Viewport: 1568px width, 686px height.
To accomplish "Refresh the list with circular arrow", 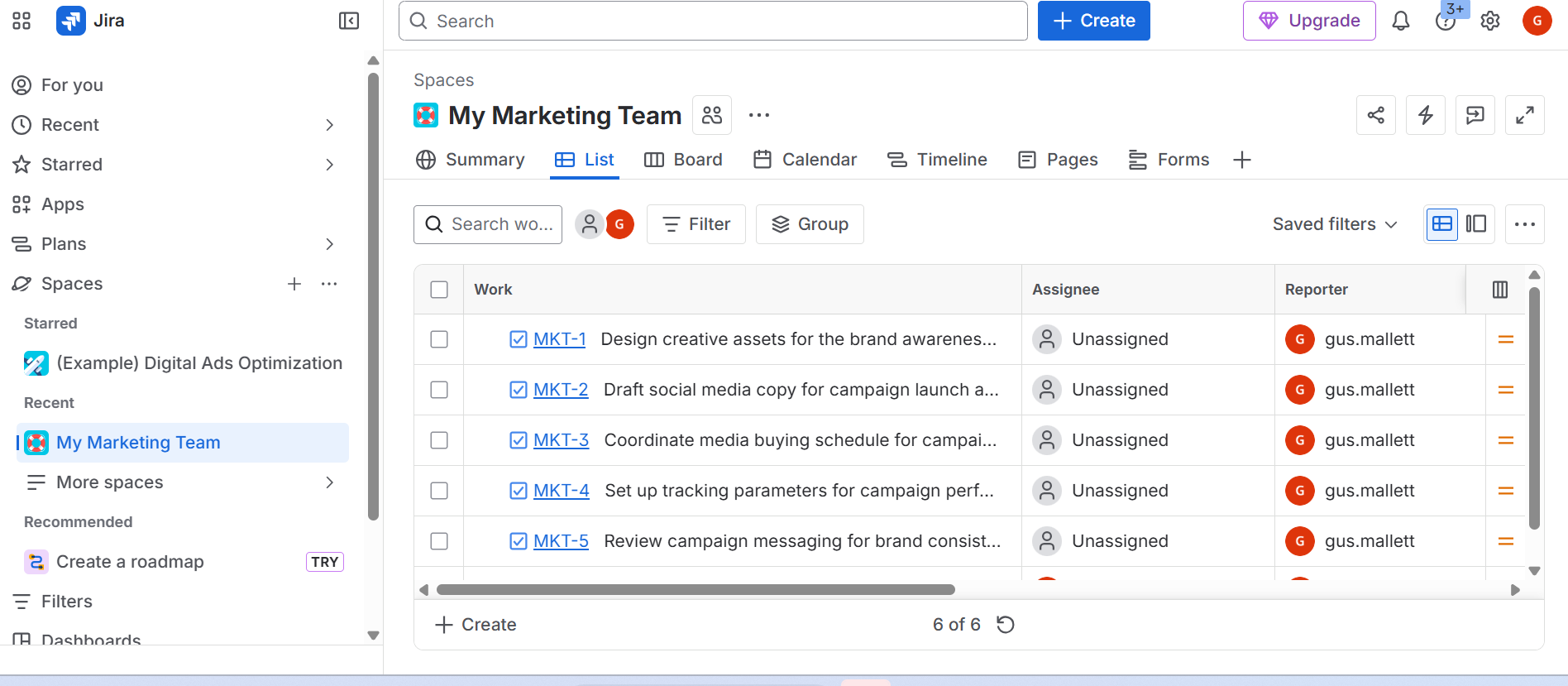I will [x=1006, y=625].
